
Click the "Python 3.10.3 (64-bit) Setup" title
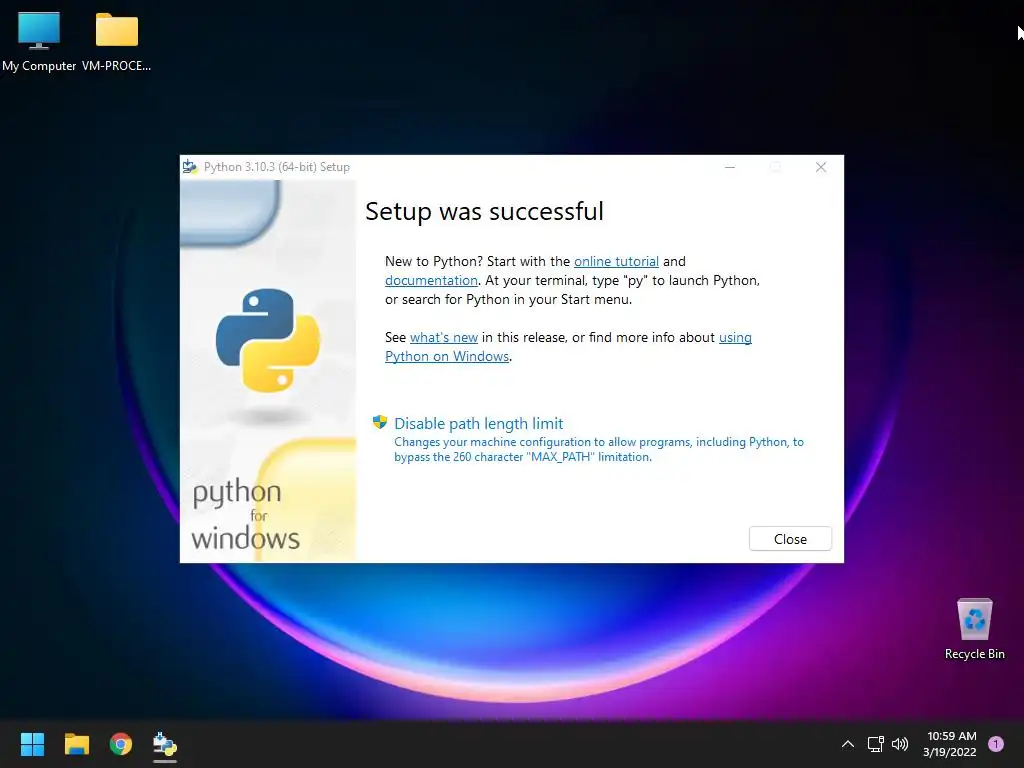point(277,167)
